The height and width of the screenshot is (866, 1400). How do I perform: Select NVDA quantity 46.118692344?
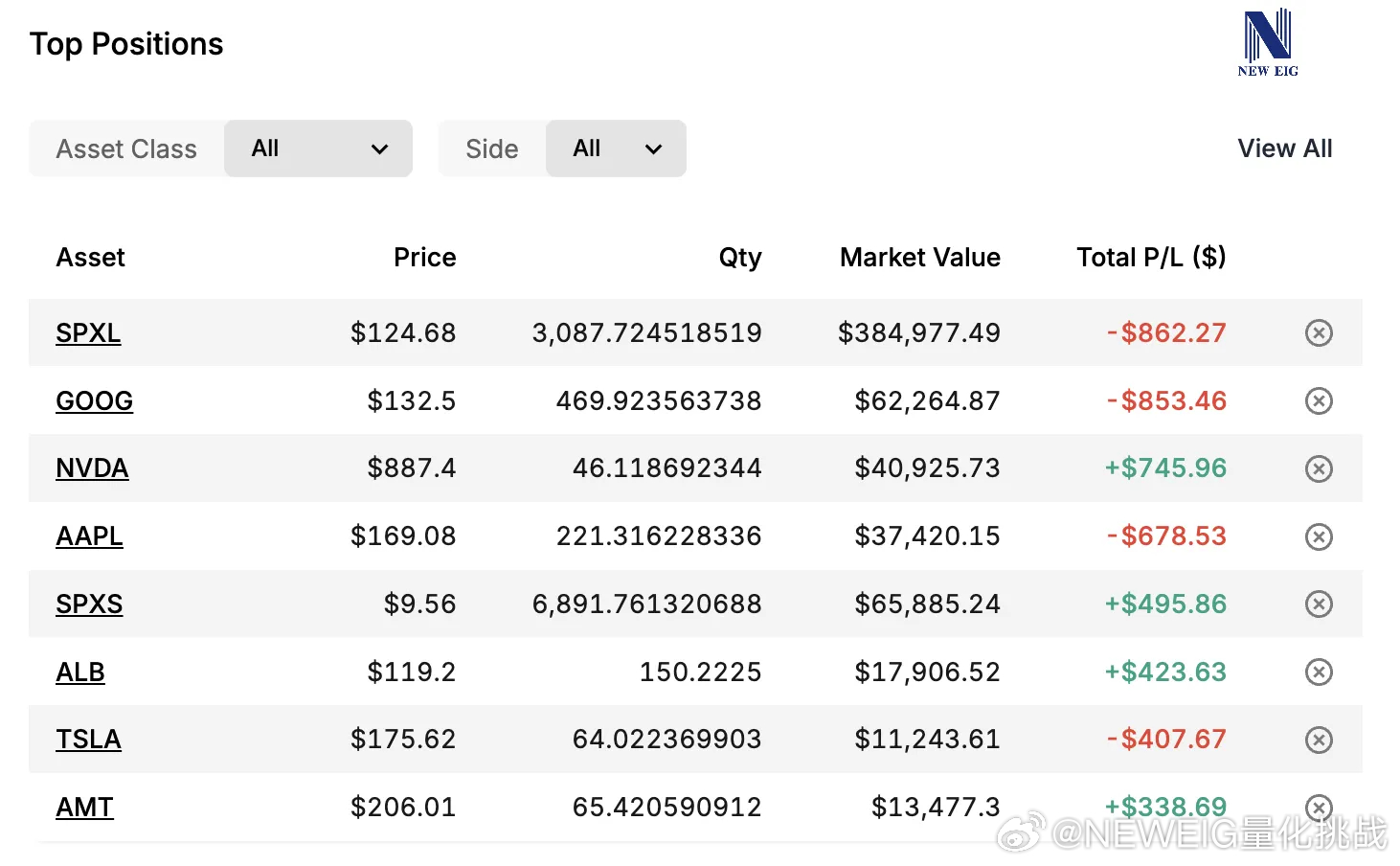(667, 468)
